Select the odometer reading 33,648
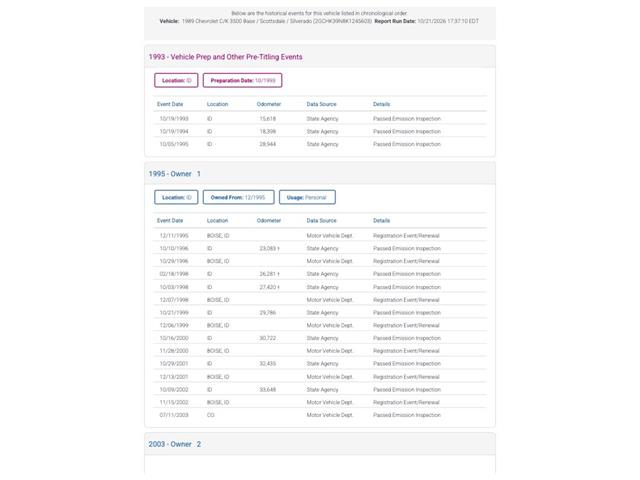640x480 pixels. coord(268,389)
